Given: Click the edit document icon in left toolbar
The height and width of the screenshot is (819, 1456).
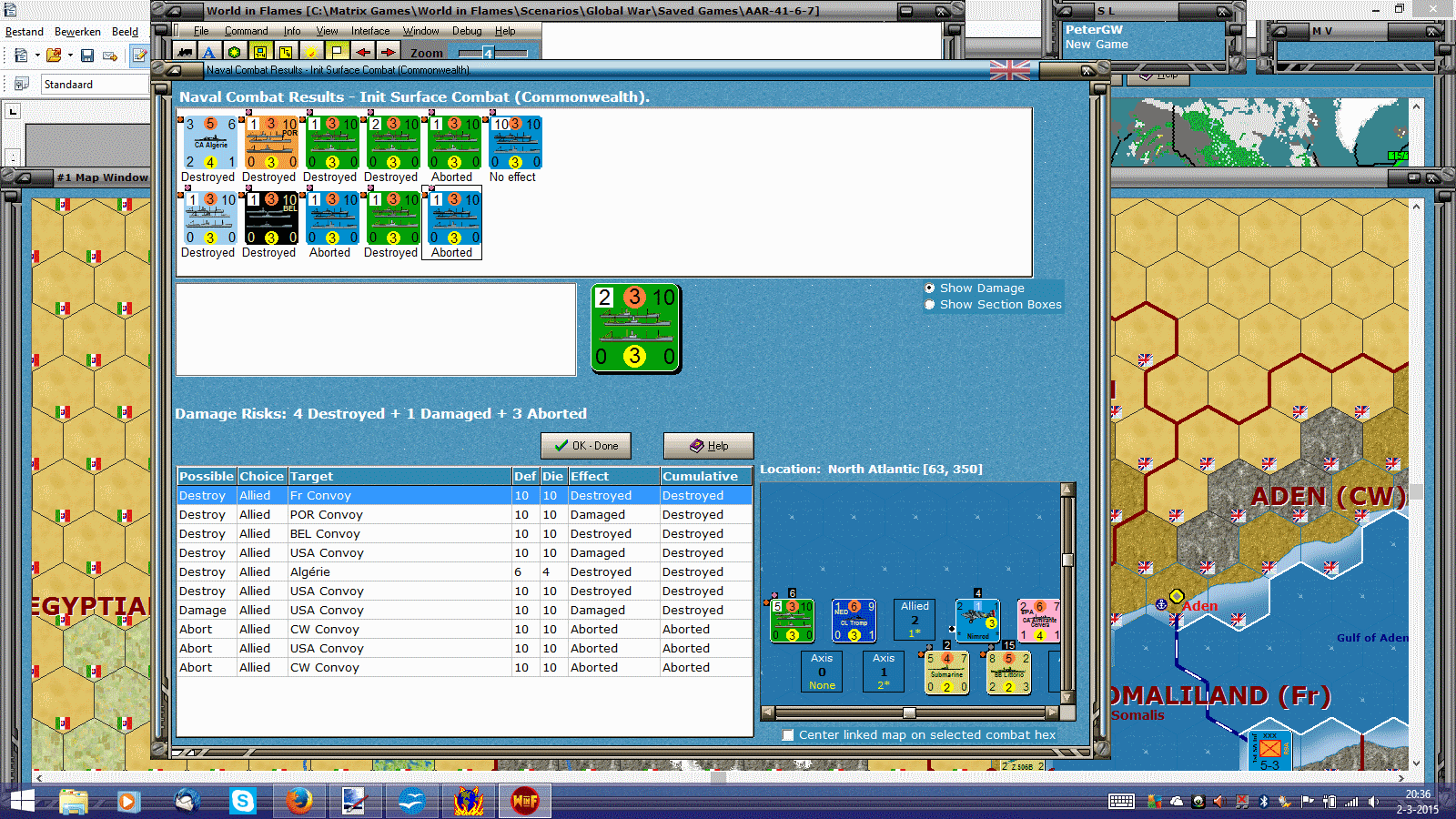Looking at the screenshot, I should point(139,56).
